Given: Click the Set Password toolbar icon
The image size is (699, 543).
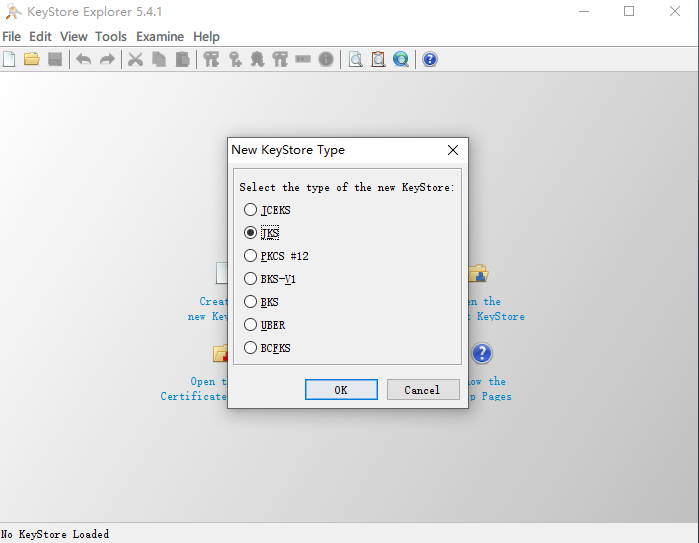Looking at the screenshot, I should point(303,59).
